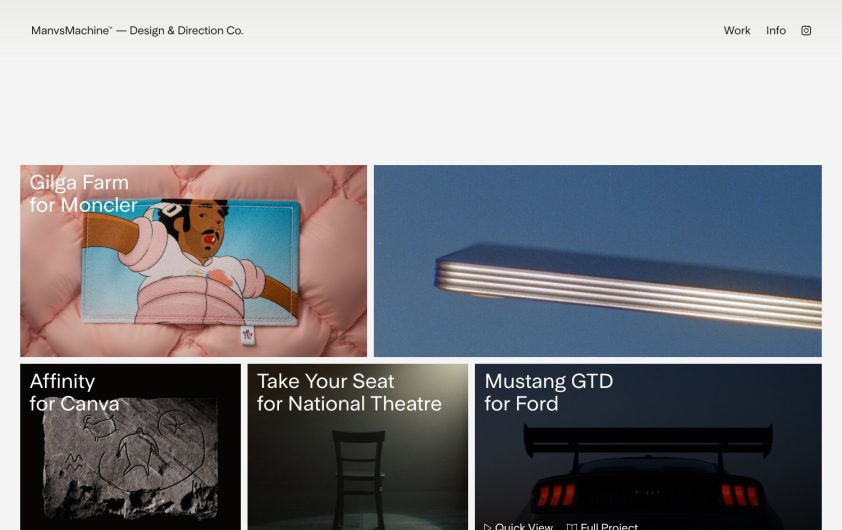Open the Affinity for Canva title

[x=74, y=393]
